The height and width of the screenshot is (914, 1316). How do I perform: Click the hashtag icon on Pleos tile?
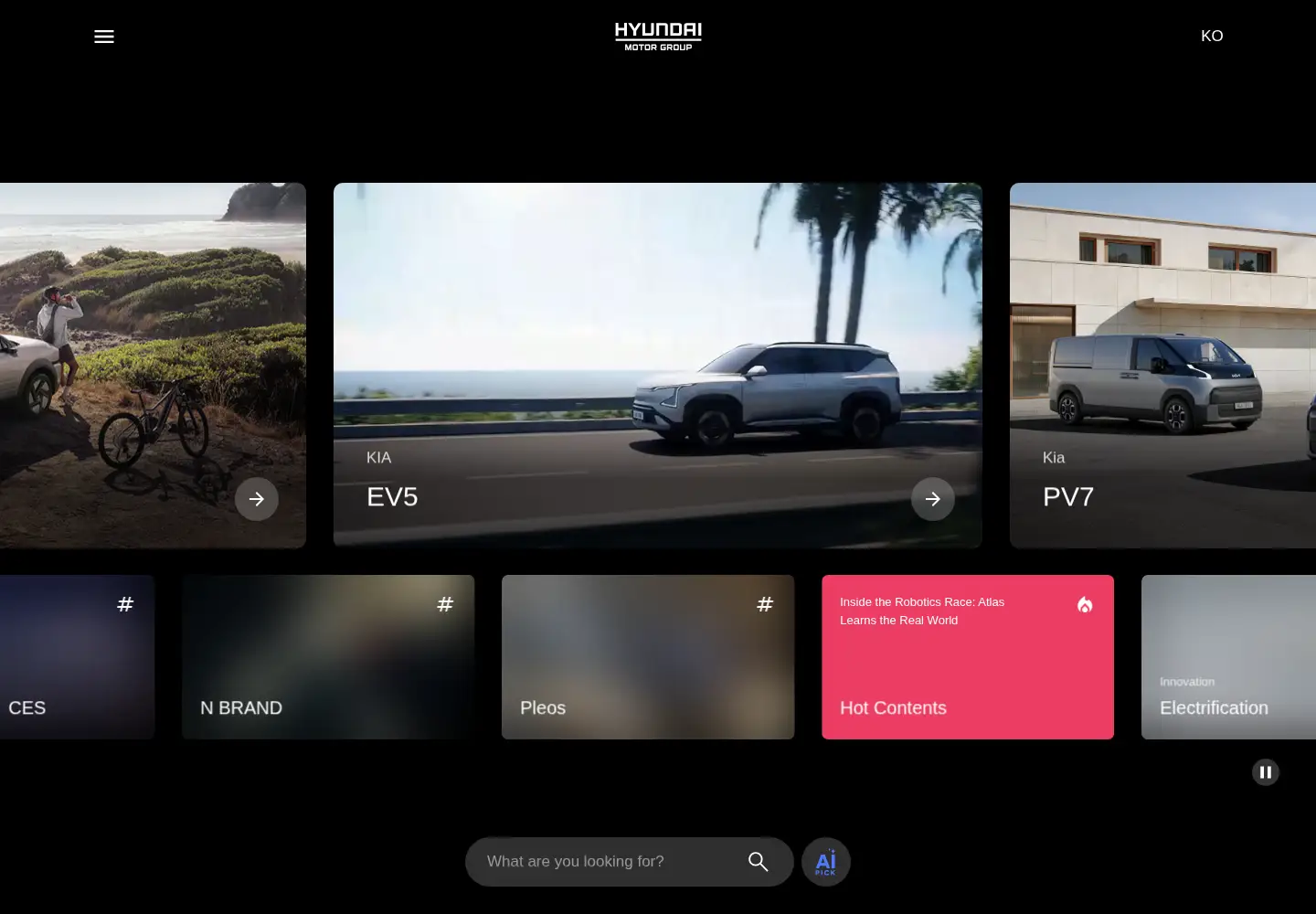[765, 604]
